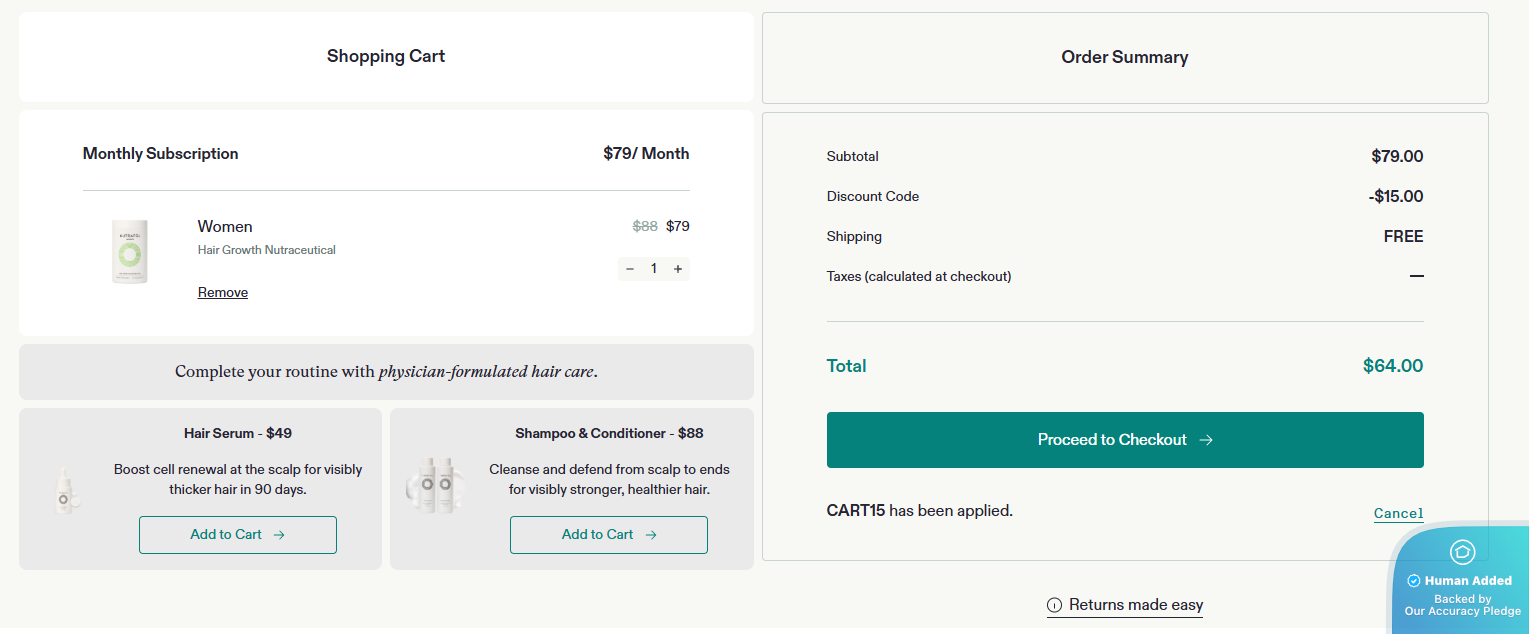Screen dimensions: 1529x634
Task: Open the Returns made easy link
Action: (x=1135, y=605)
